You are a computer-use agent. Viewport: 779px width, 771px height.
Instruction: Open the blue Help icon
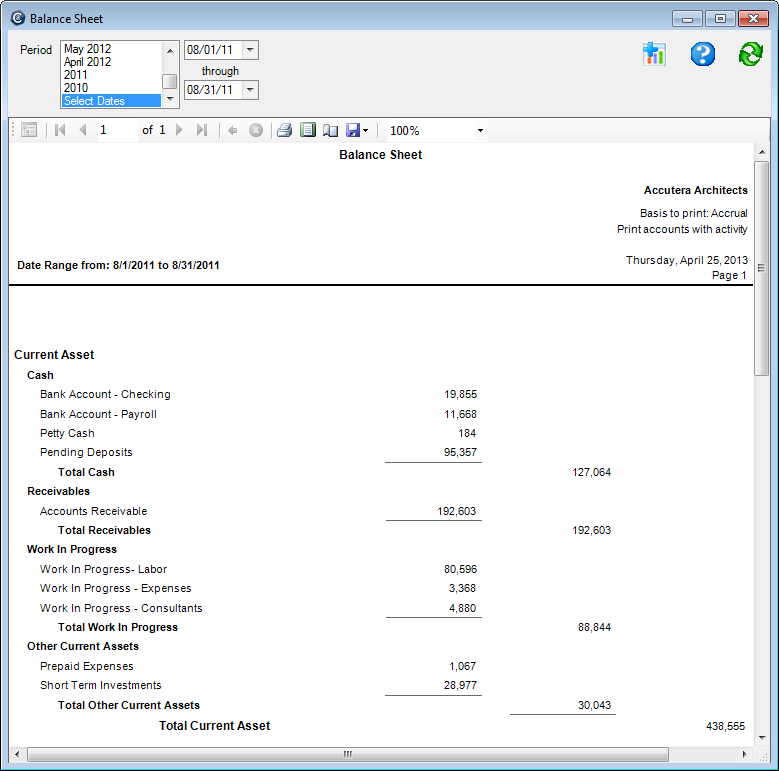pos(703,54)
